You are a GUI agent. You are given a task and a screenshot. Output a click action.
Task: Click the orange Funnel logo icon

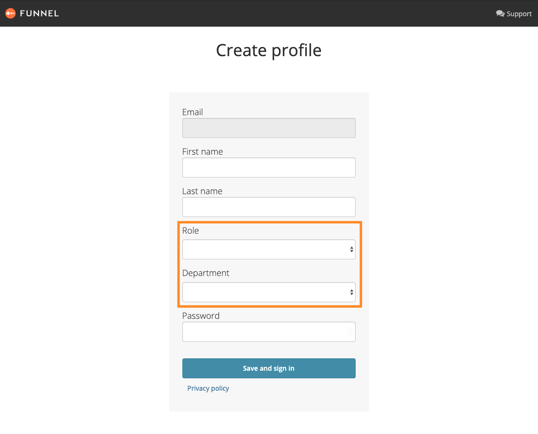coord(11,13)
